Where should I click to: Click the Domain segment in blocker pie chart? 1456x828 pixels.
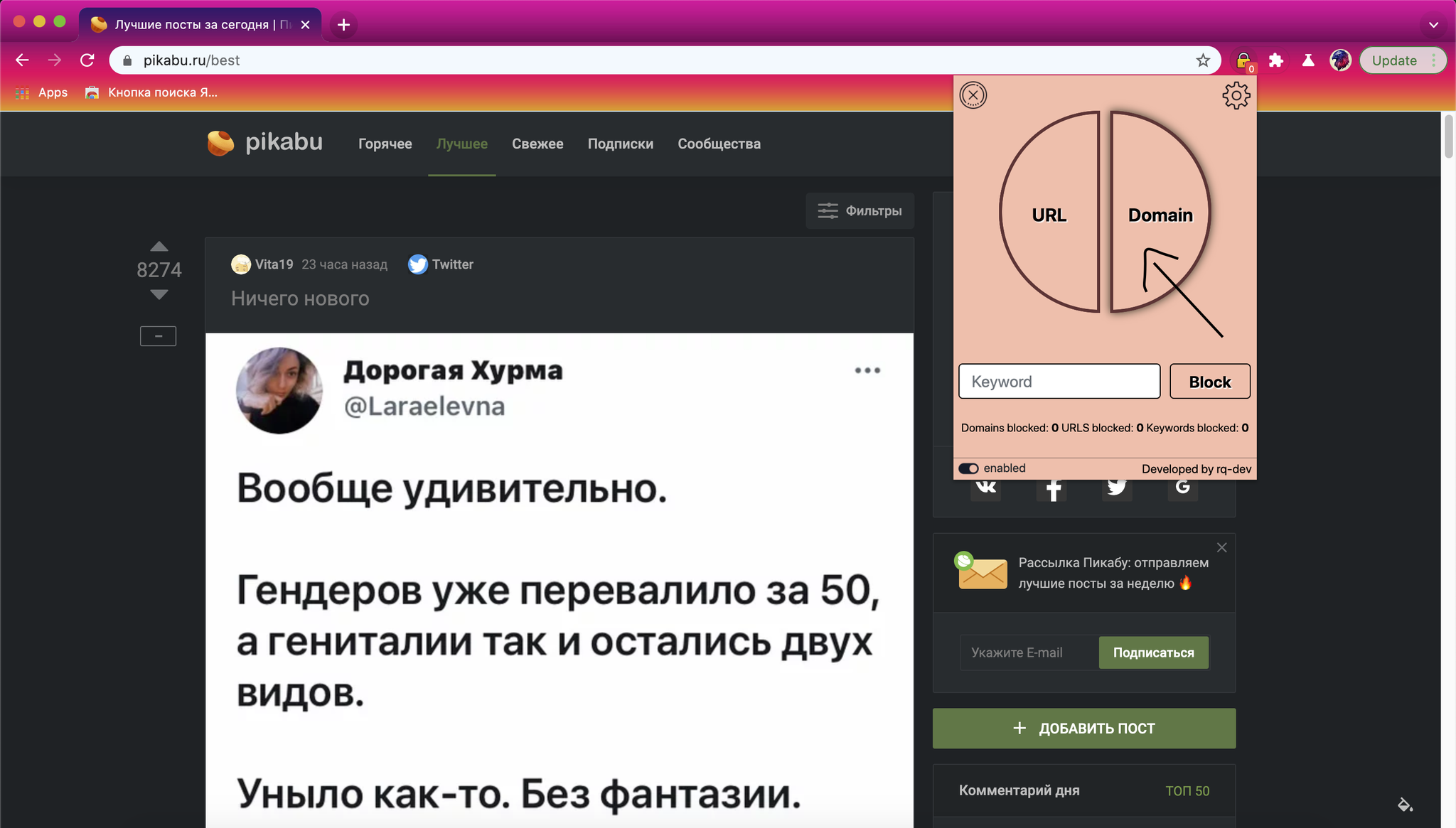coord(1160,215)
